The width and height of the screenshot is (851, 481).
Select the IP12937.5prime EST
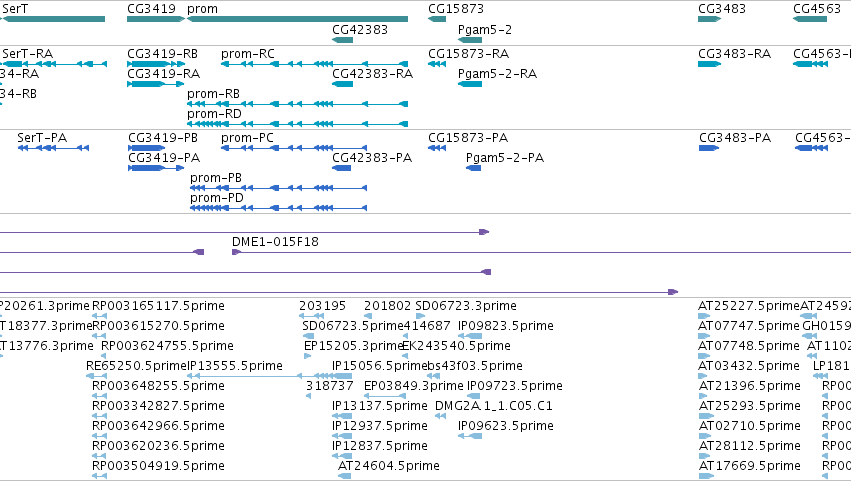point(342,436)
